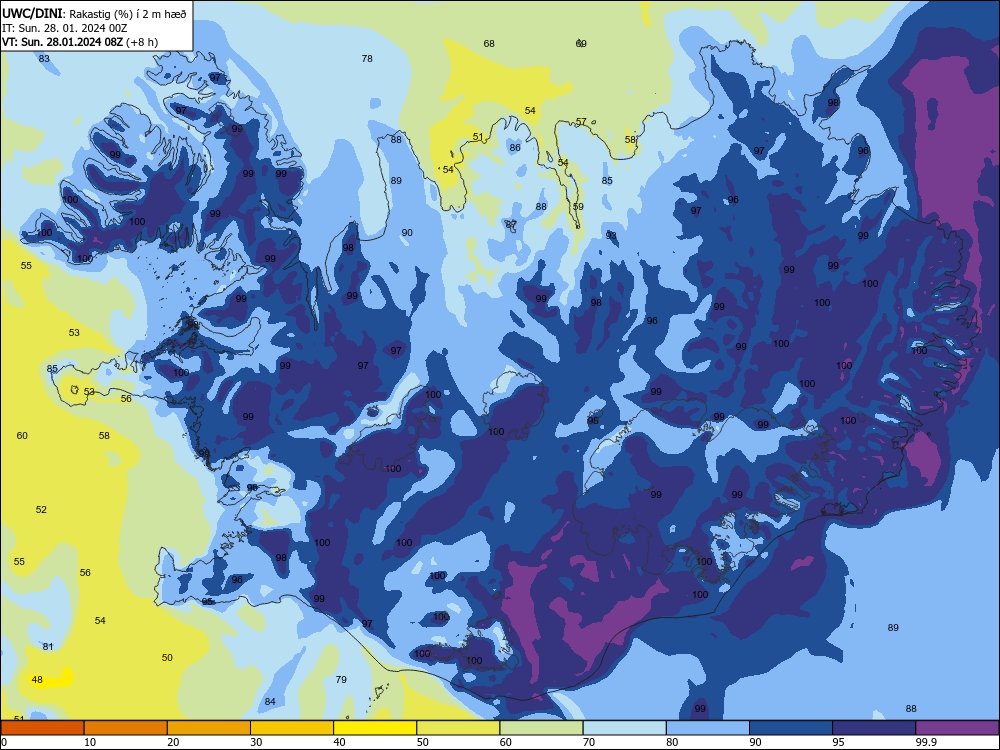Click the map value '81' in the southwest sea
Viewport: 1000px width, 750px height.
coord(48,647)
